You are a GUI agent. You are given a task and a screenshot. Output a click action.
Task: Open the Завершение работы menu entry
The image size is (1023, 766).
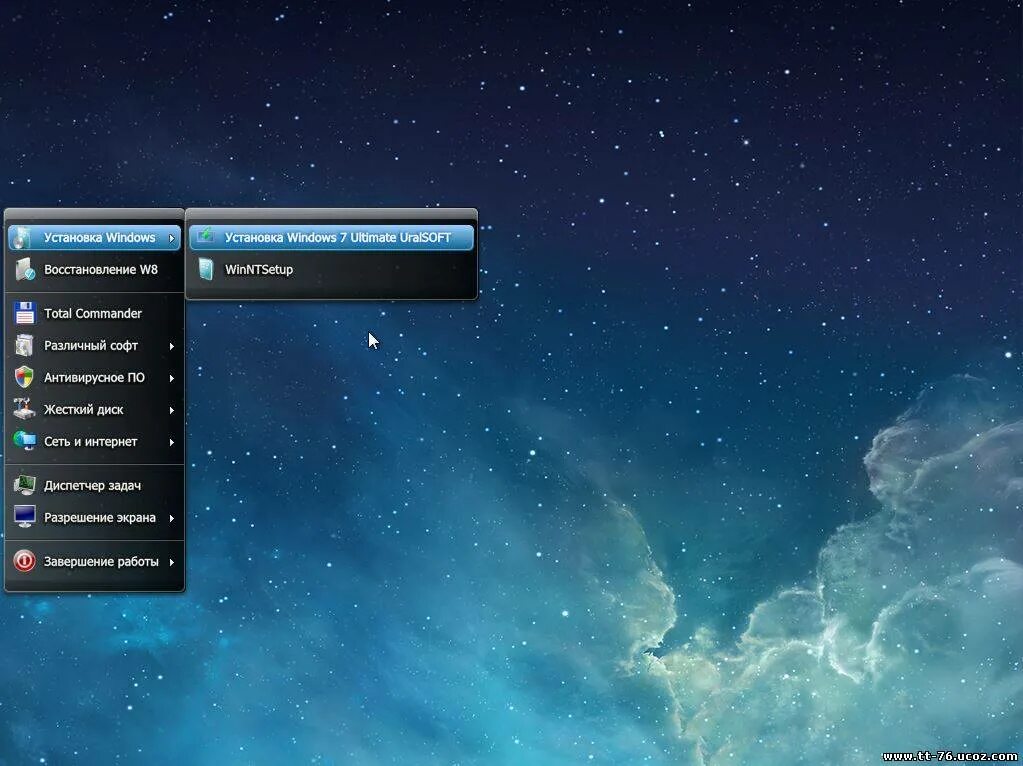pos(95,561)
